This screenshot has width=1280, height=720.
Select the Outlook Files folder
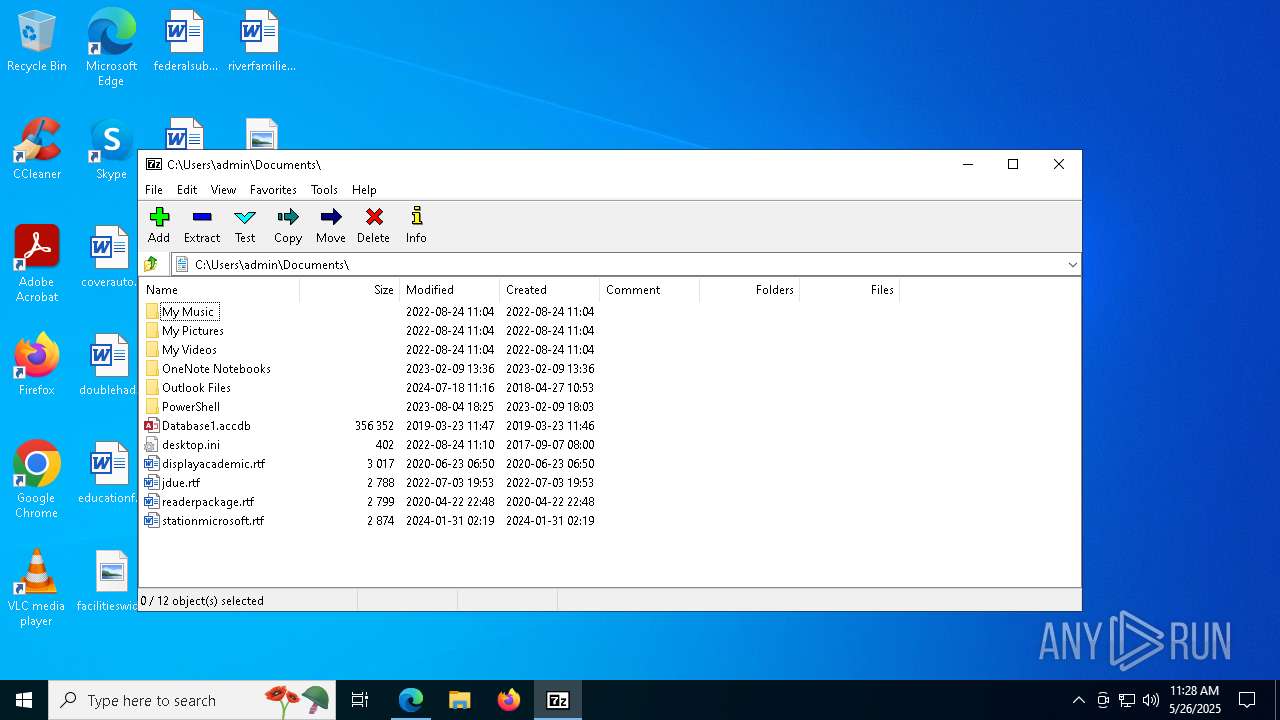(196, 388)
